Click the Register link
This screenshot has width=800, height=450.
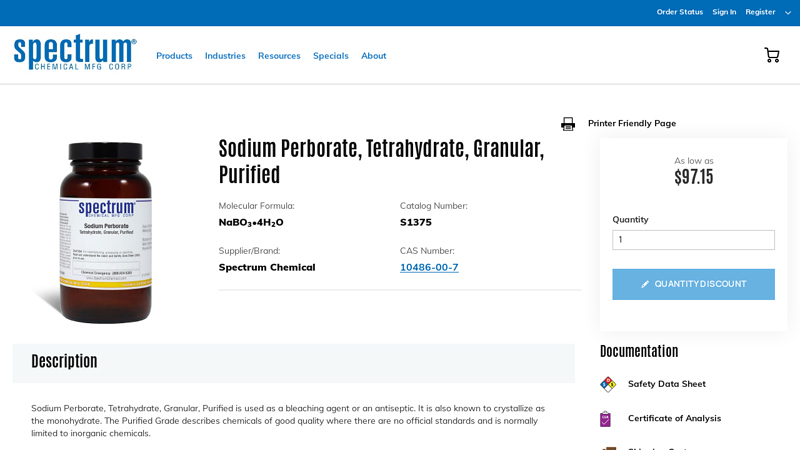[x=760, y=12]
